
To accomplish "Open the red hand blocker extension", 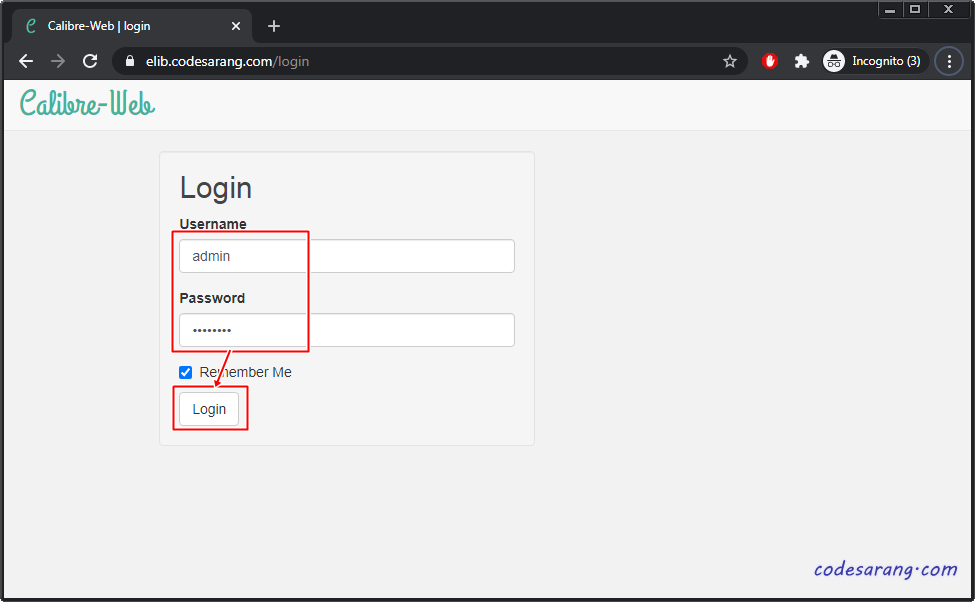I will [x=770, y=61].
